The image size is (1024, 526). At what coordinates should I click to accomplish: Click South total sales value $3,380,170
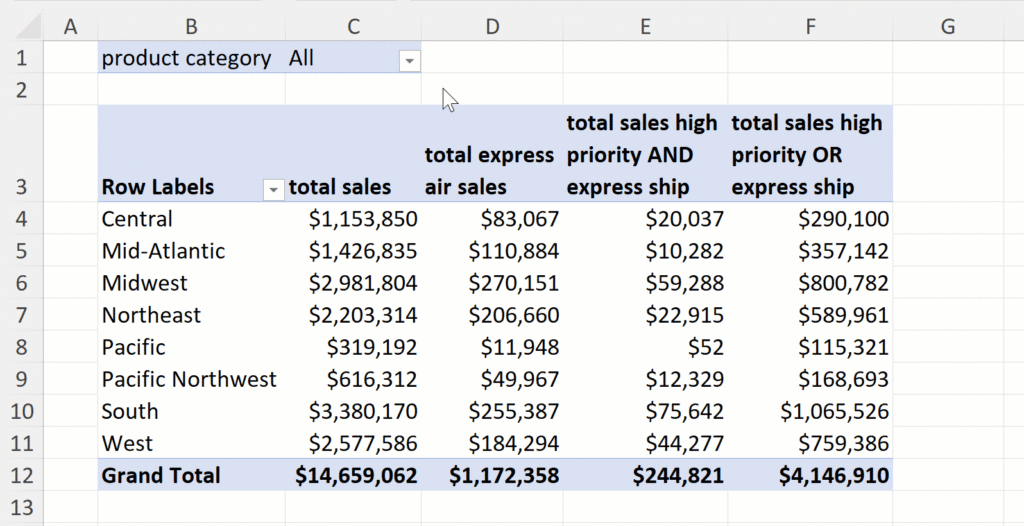point(372,411)
